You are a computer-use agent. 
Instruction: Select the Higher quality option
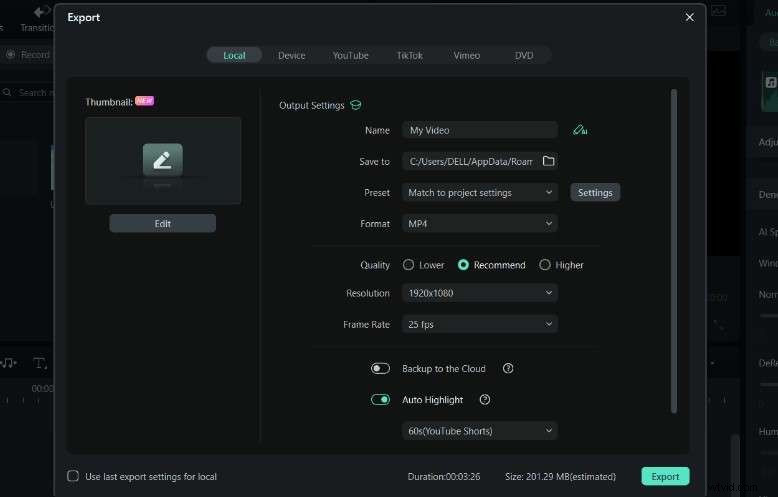545,265
